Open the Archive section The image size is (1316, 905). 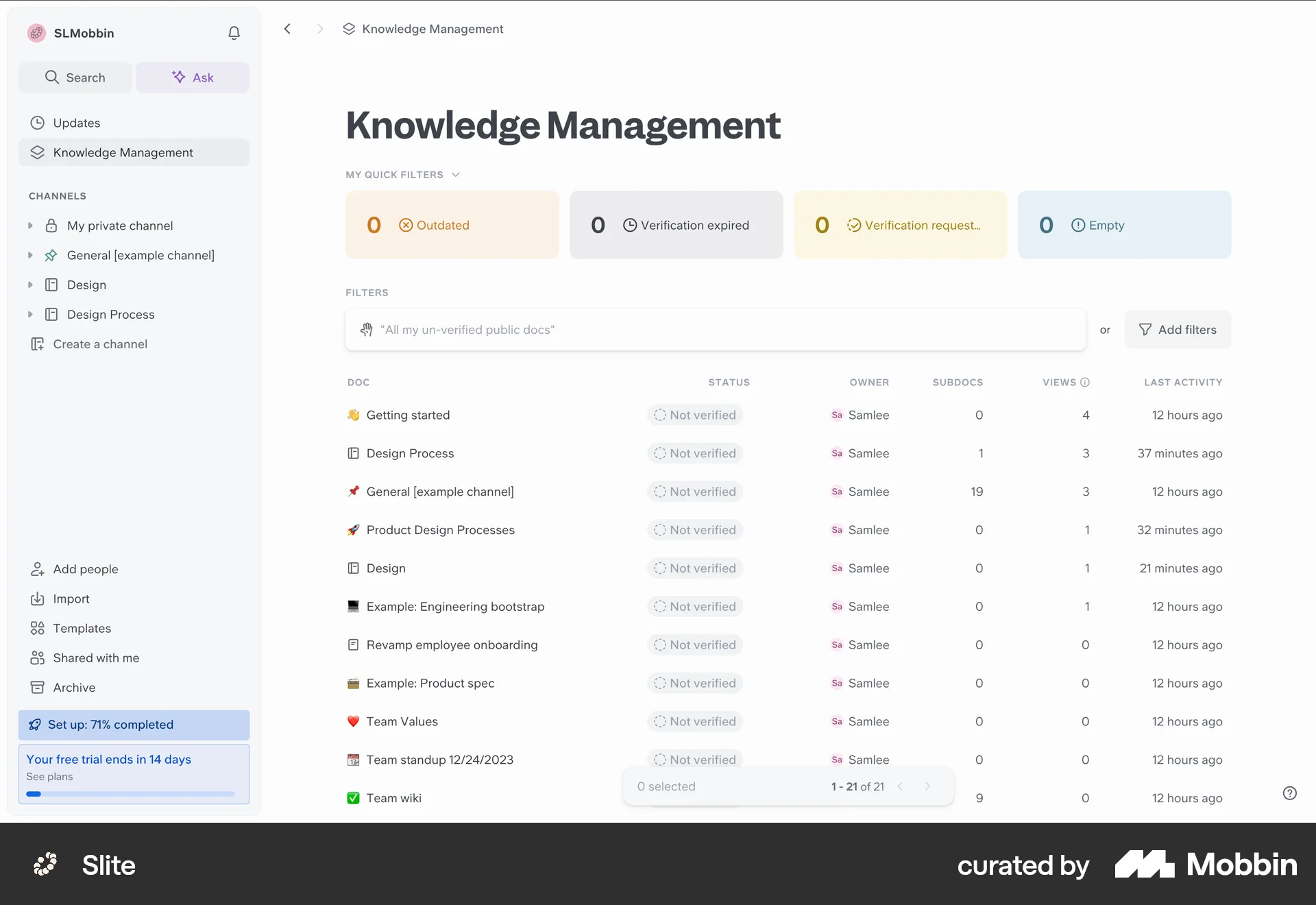coord(73,687)
